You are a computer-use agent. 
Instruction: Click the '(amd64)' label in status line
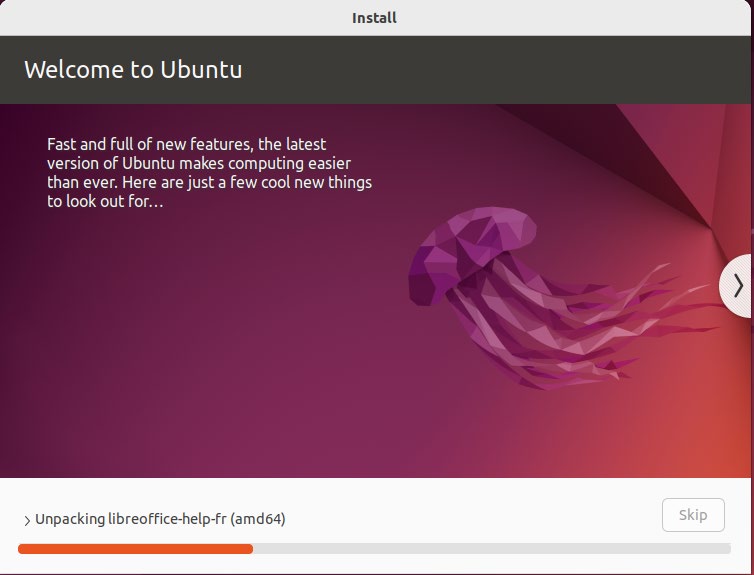(258, 519)
